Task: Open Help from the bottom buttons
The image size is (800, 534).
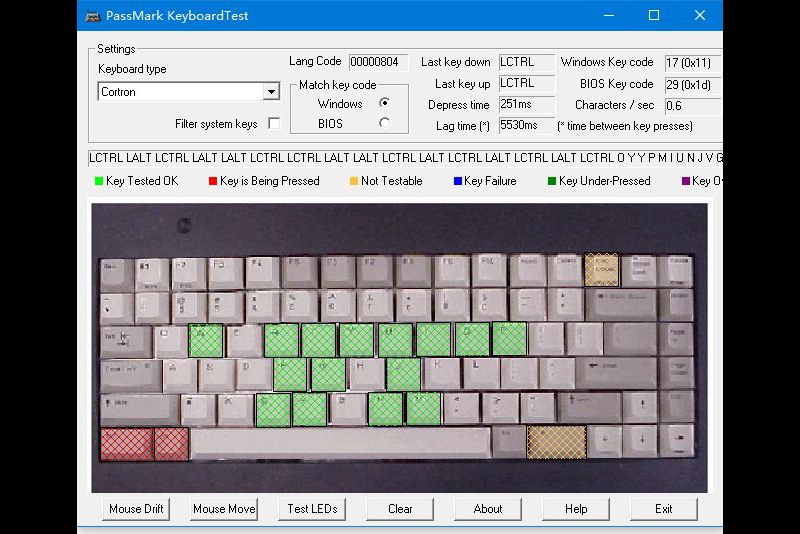Action: point(576,509)
